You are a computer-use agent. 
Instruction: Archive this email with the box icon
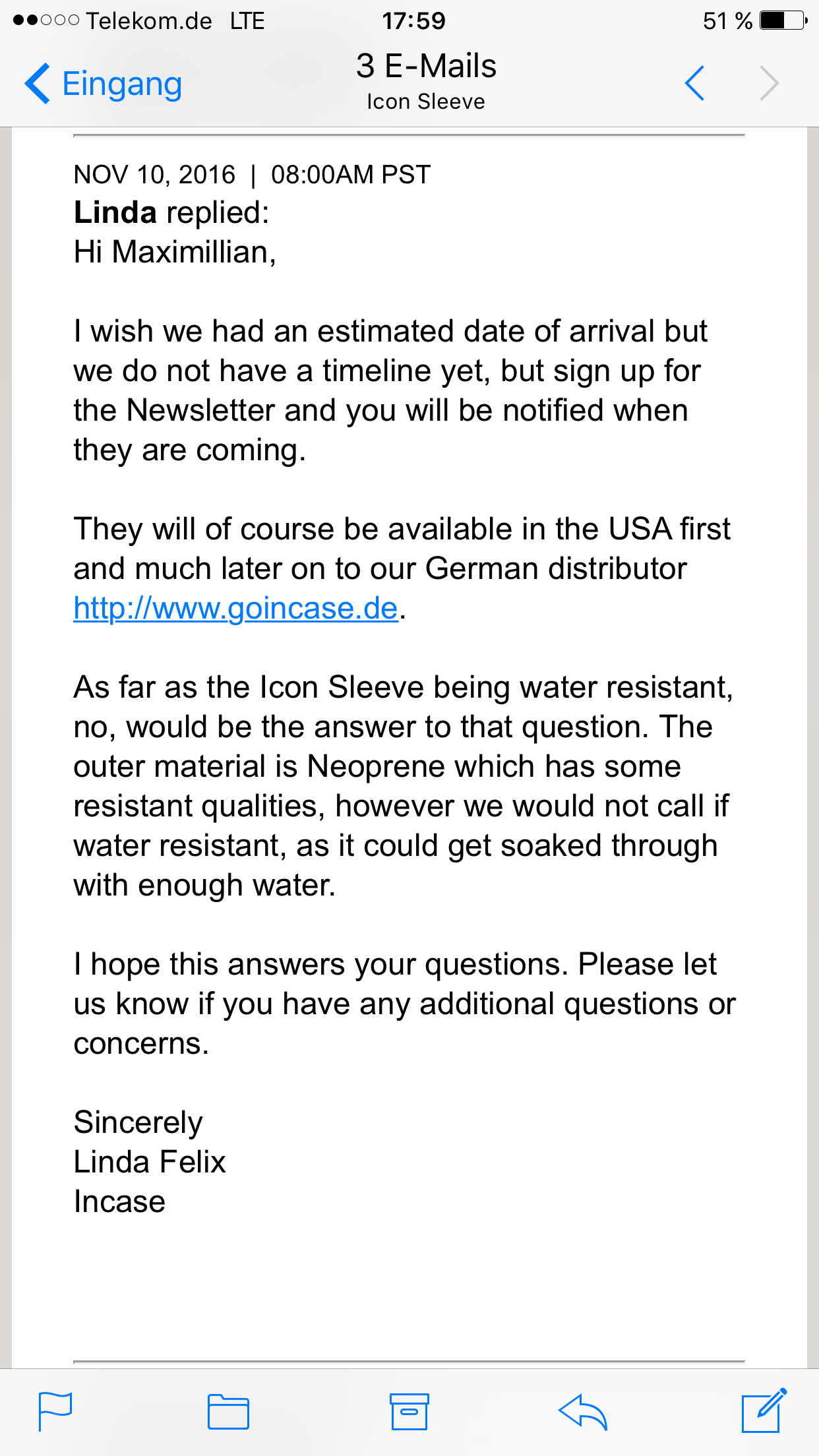[409, 1411]
